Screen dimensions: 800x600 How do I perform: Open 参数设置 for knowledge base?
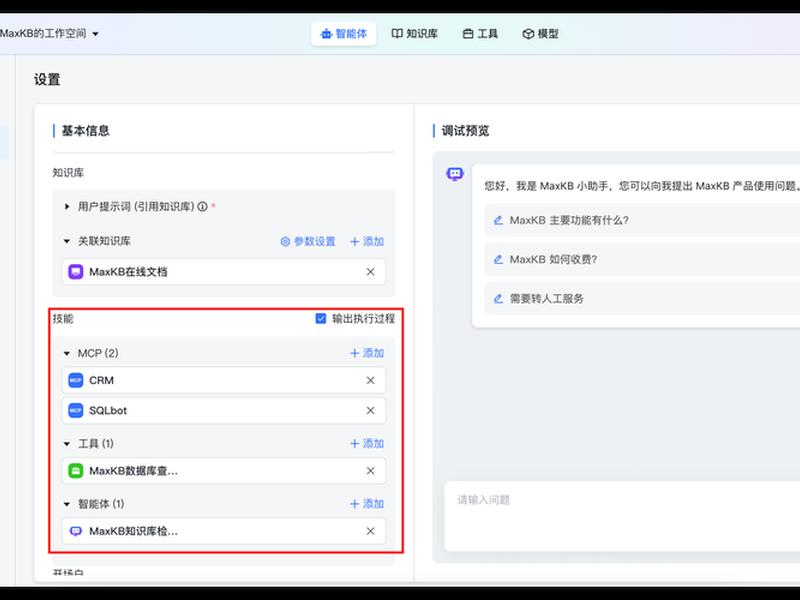point(308,241)
